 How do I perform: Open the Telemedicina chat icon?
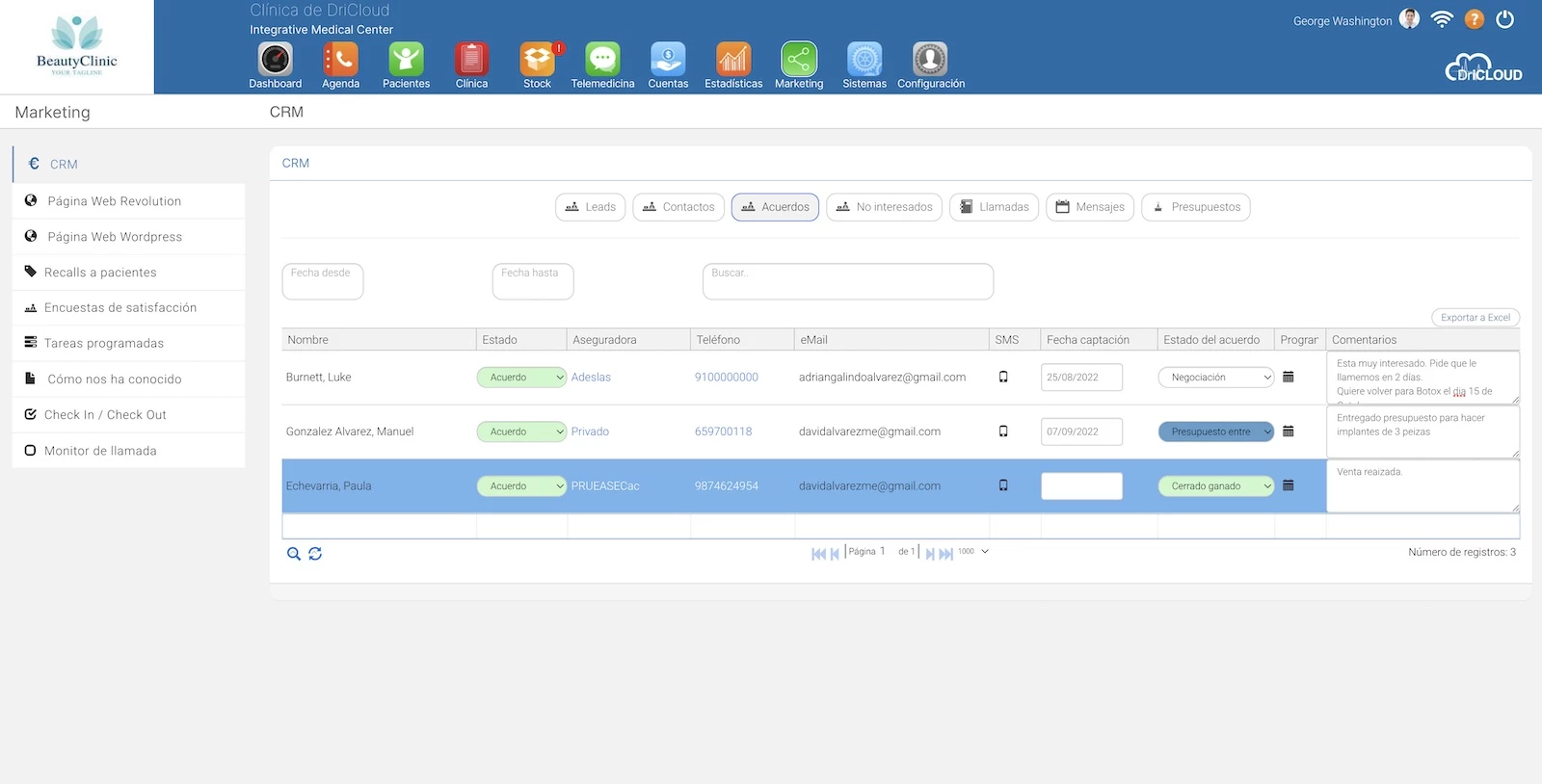coord(602,60)
